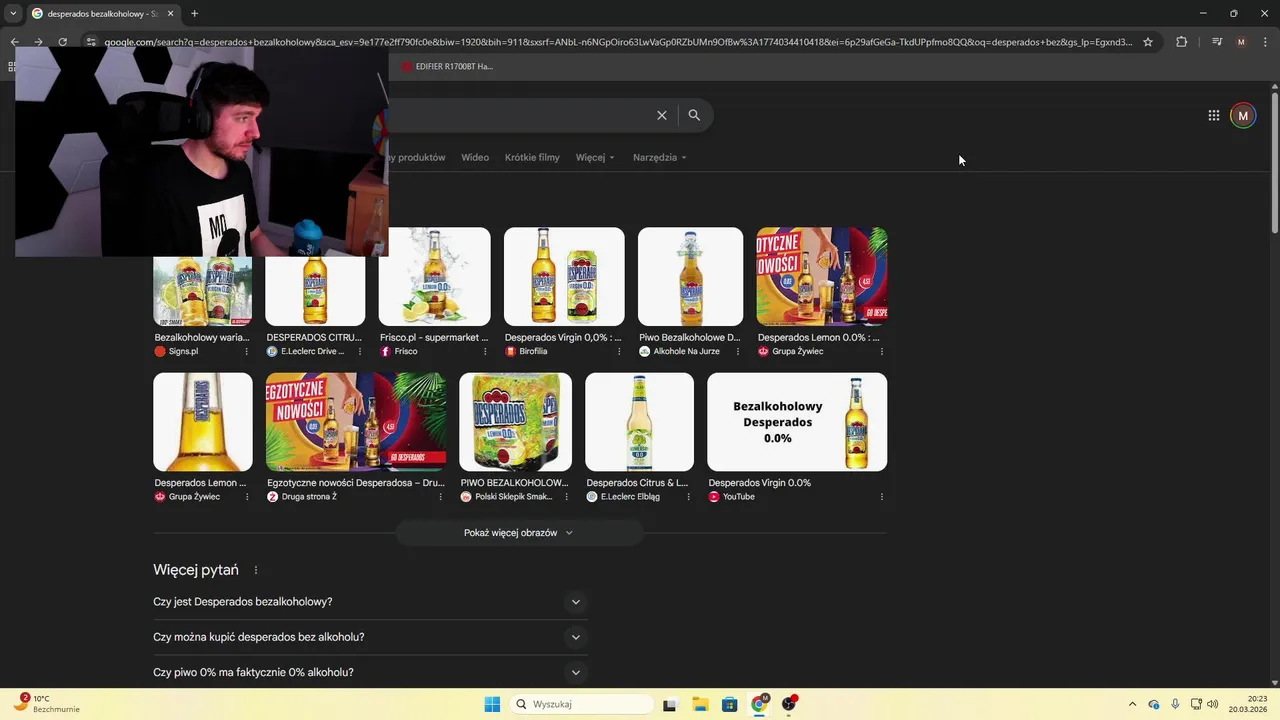View site information icon in the address bar
The width and height of the screenshot is (1280, 720).
91,42
